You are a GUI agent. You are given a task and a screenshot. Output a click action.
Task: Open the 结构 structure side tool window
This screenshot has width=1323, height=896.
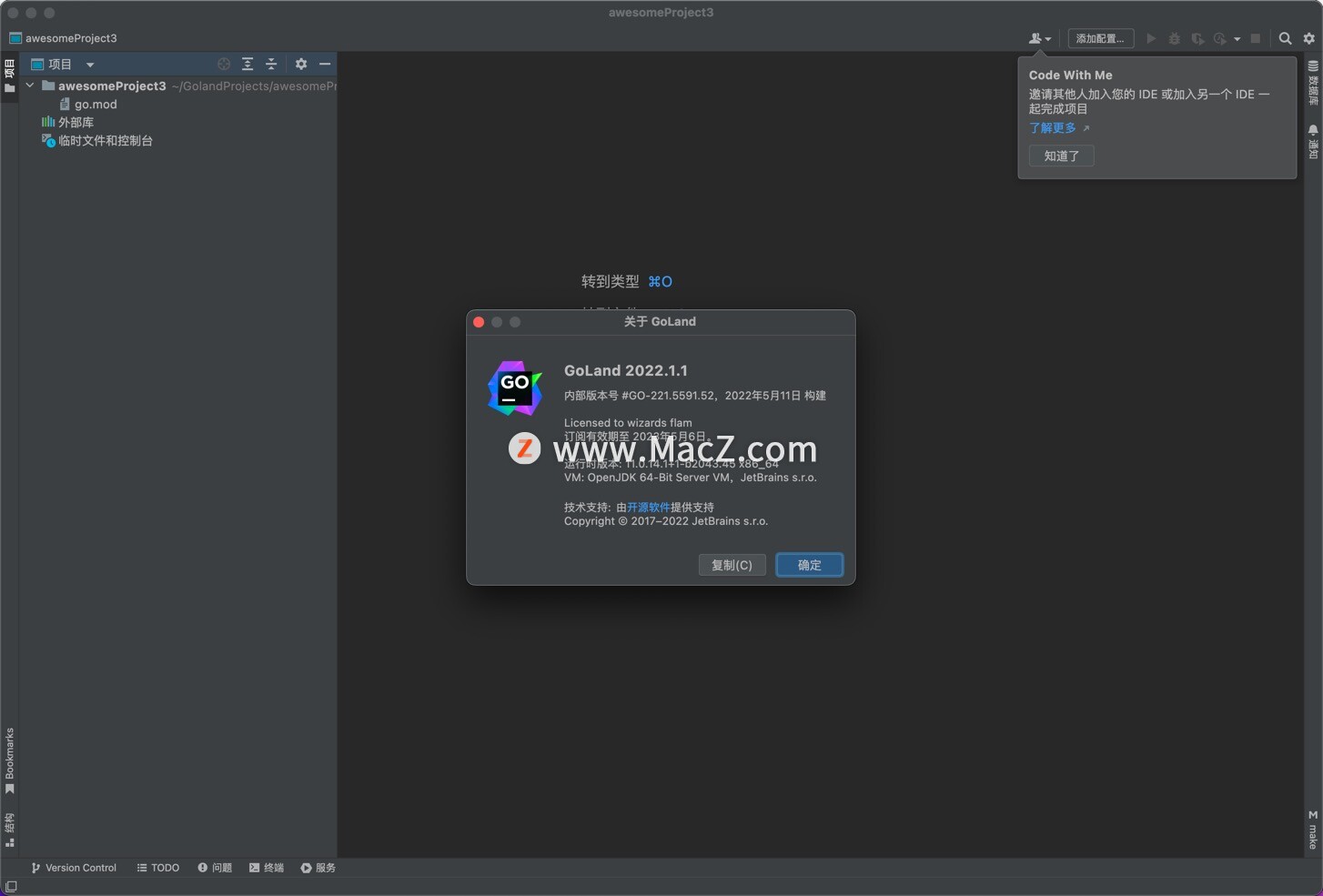click(9, 830)
